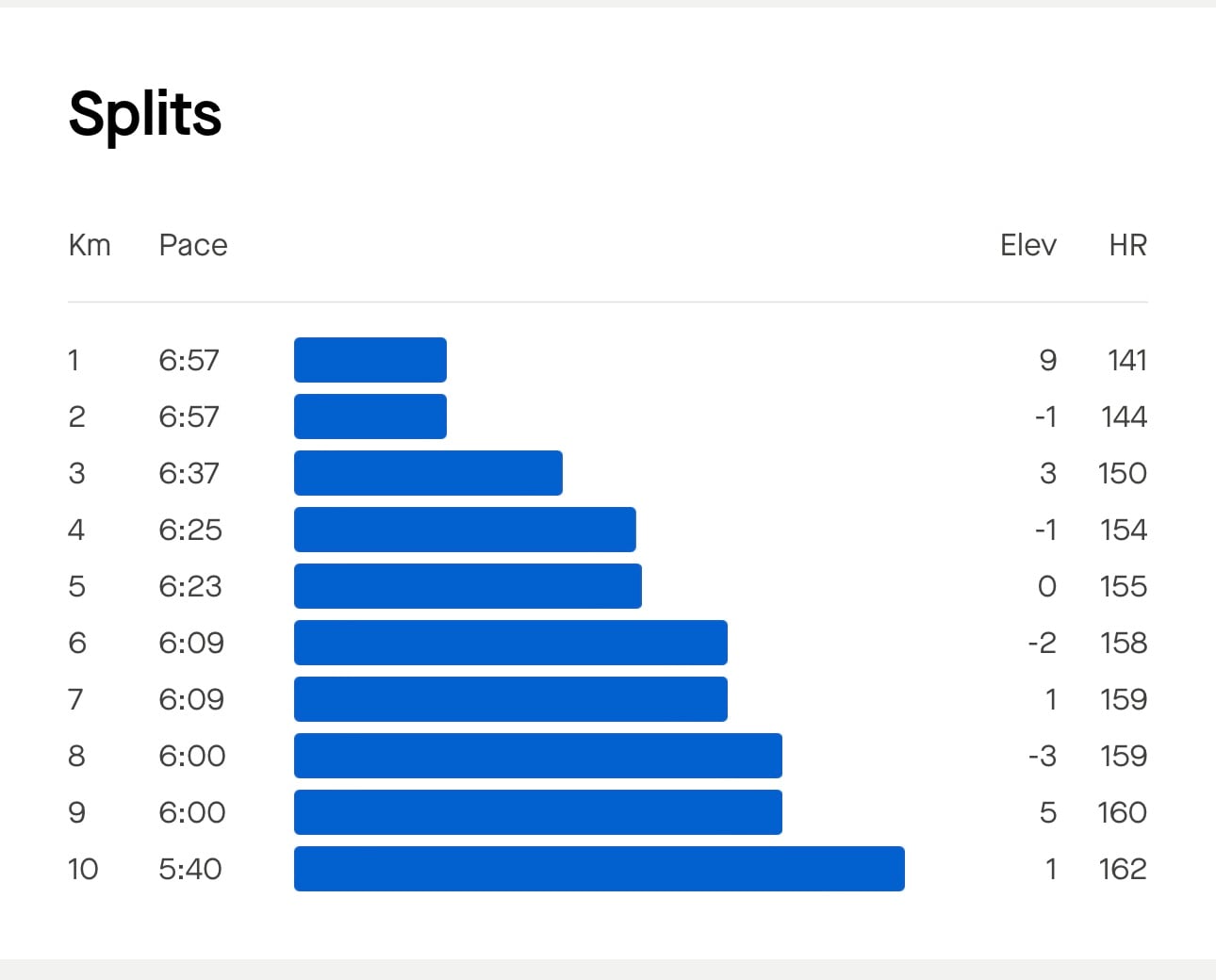Select the pace bar for km 9
1216x980 pixels.
coord(538,812)
